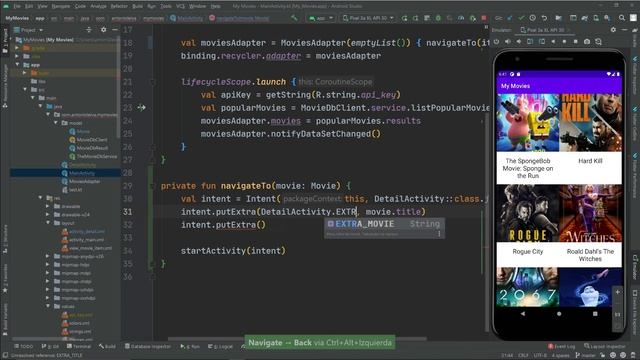640x360 pixels.
Task: Open the VCS menu
Action: pyautogui.click(x=180, y=6)
